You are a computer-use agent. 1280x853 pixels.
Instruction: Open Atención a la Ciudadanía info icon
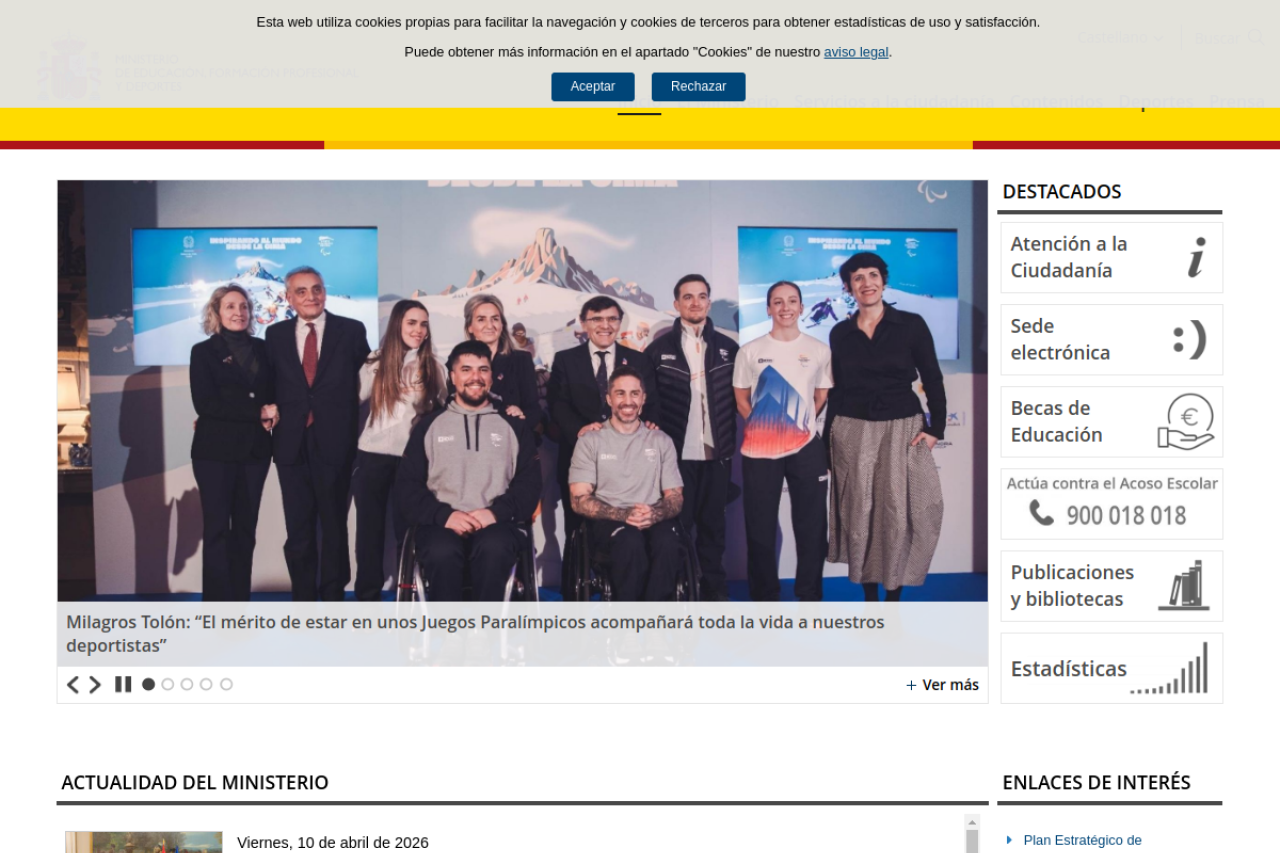pyautogui.click(x=1197, y=257)
